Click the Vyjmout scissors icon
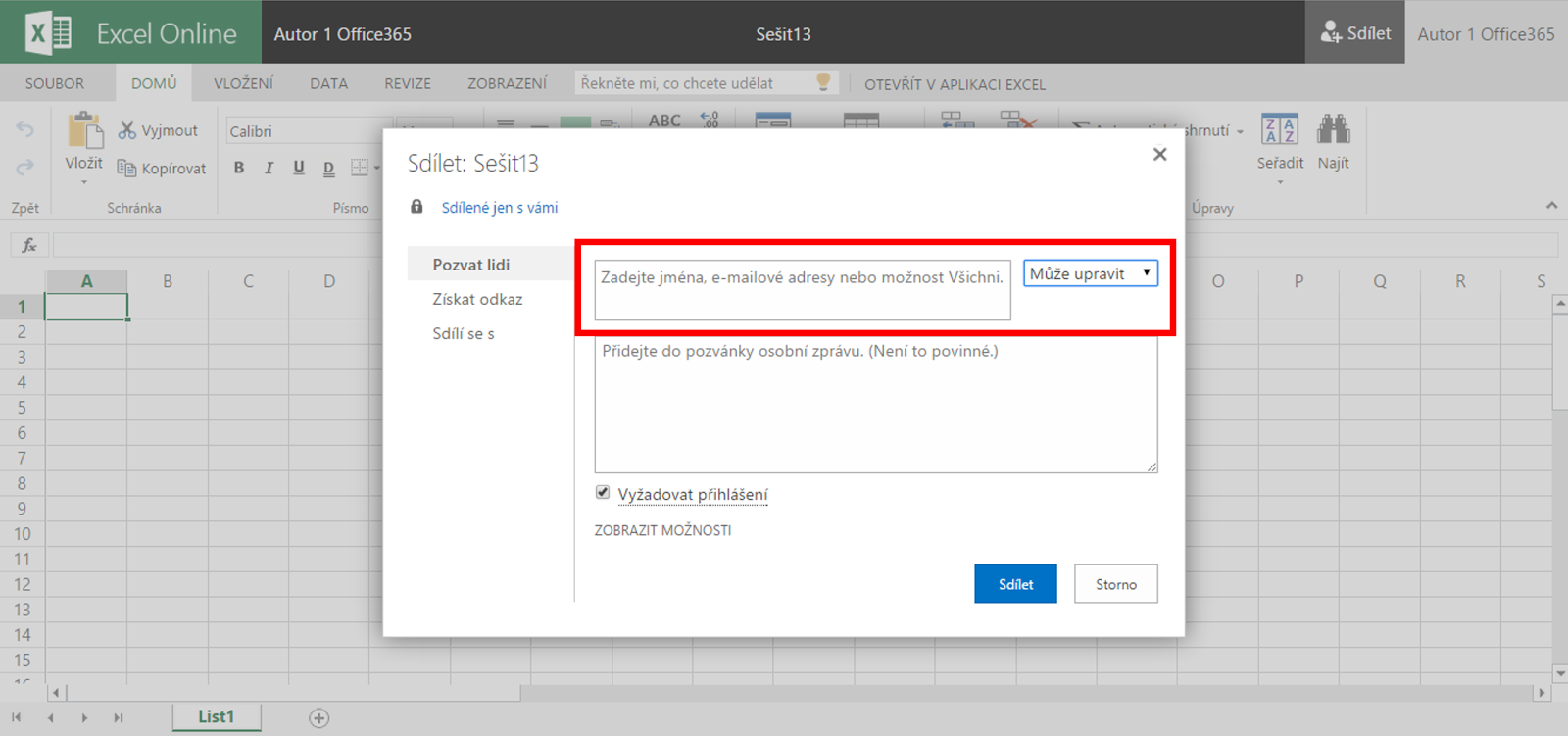 pyautogui.click(x=127, y=130)
